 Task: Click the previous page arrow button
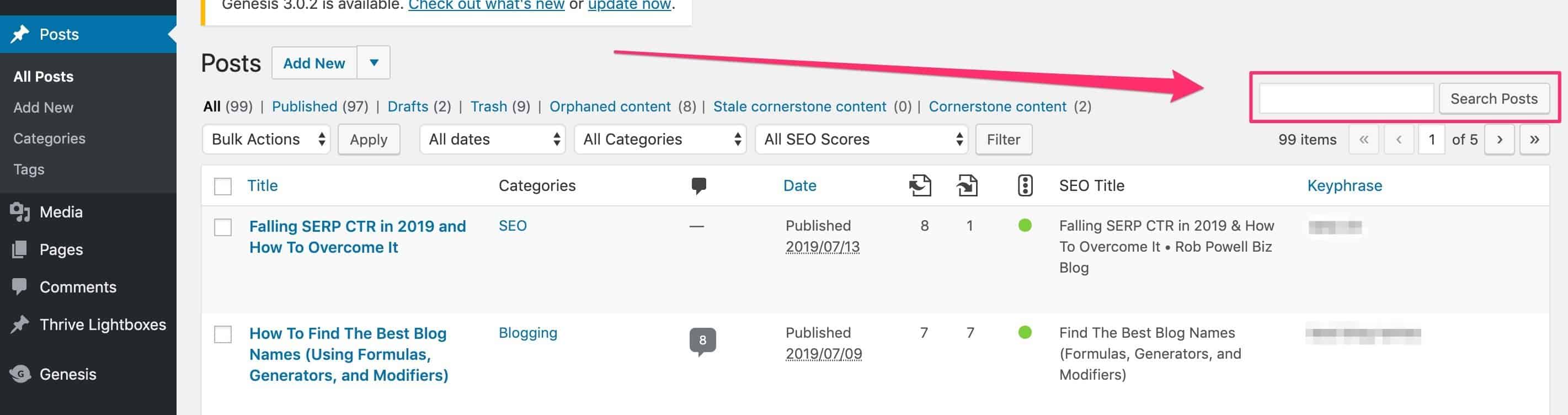(1399, 140)
